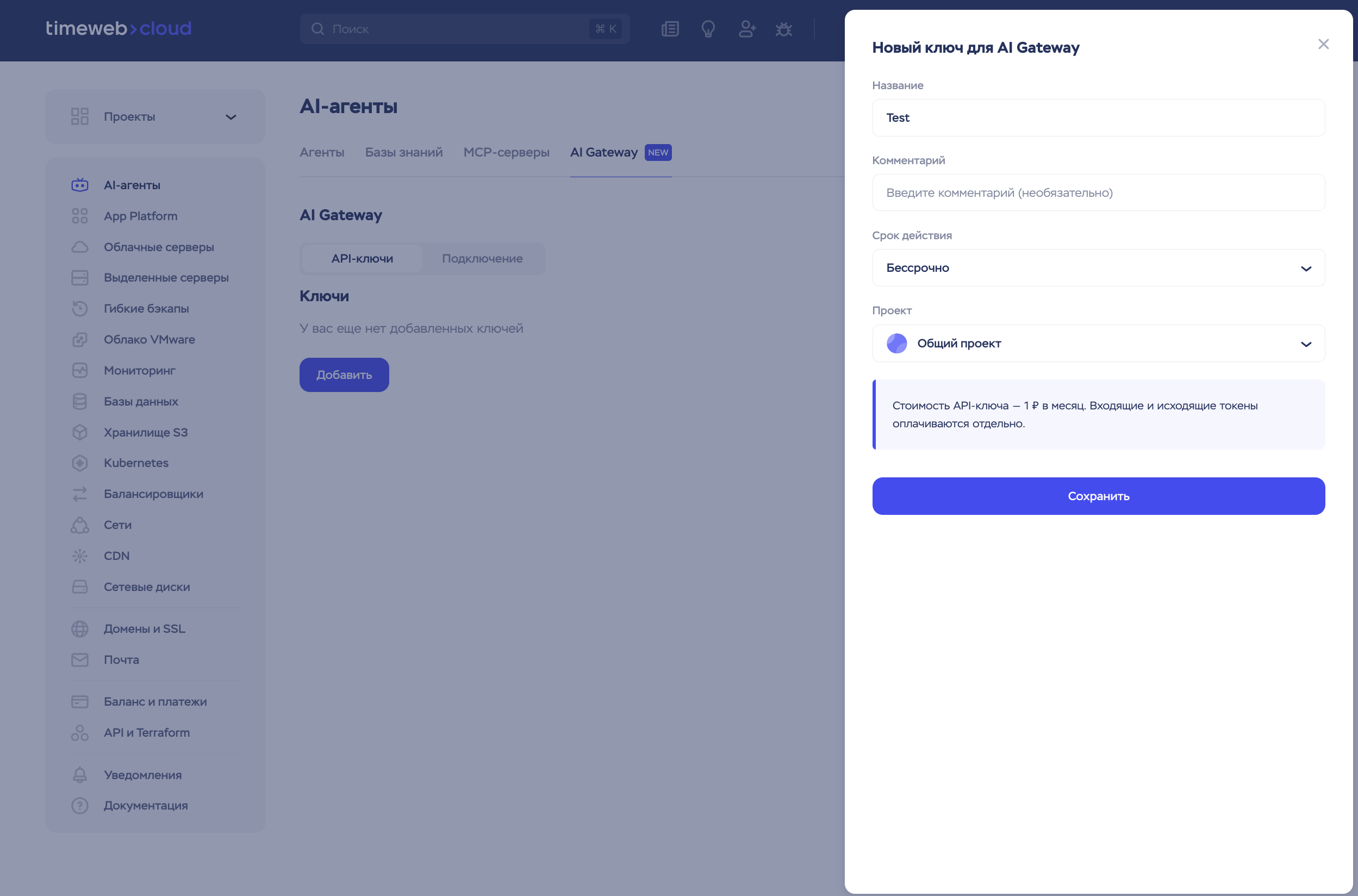Viewport: 1358px width, 896px height.
Task: Click the bug report icon
Action: [783, 29]
